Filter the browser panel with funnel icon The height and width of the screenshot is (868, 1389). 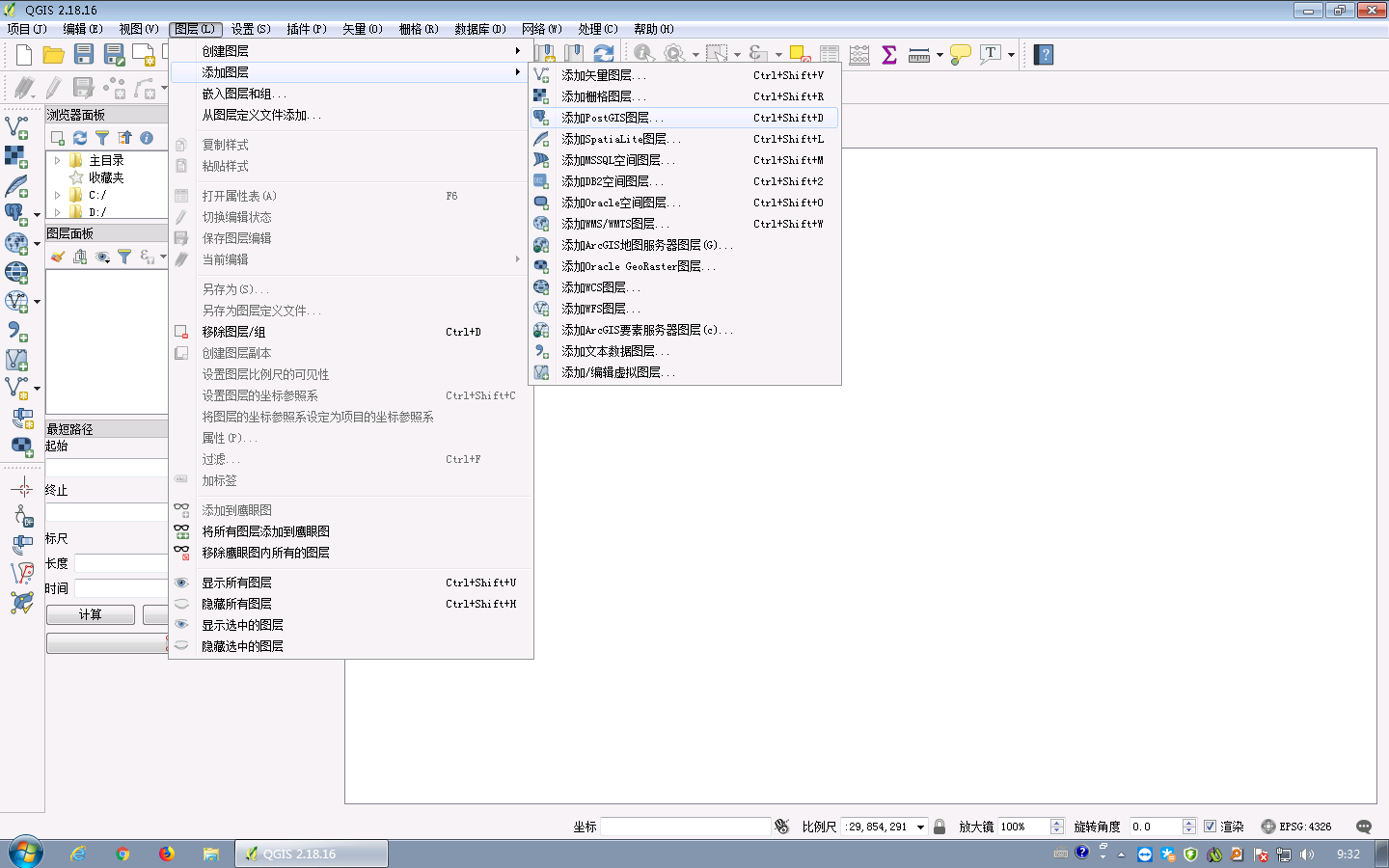tap(102, 138)
